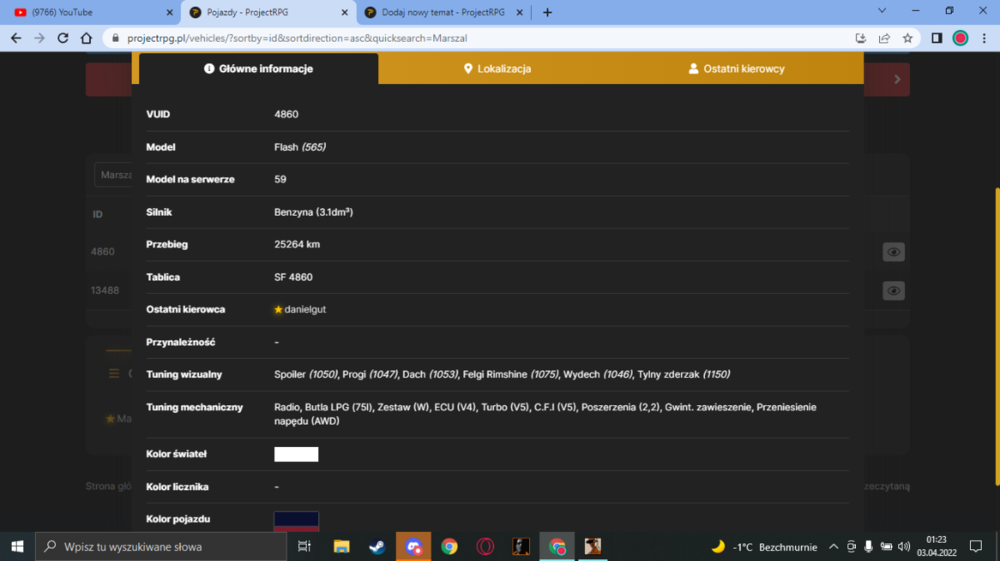The height and width of the screenshot is (561, 1000).
Task: Close the YouTube browser tab
Action: pyautogui.click(x=169, y=12)
